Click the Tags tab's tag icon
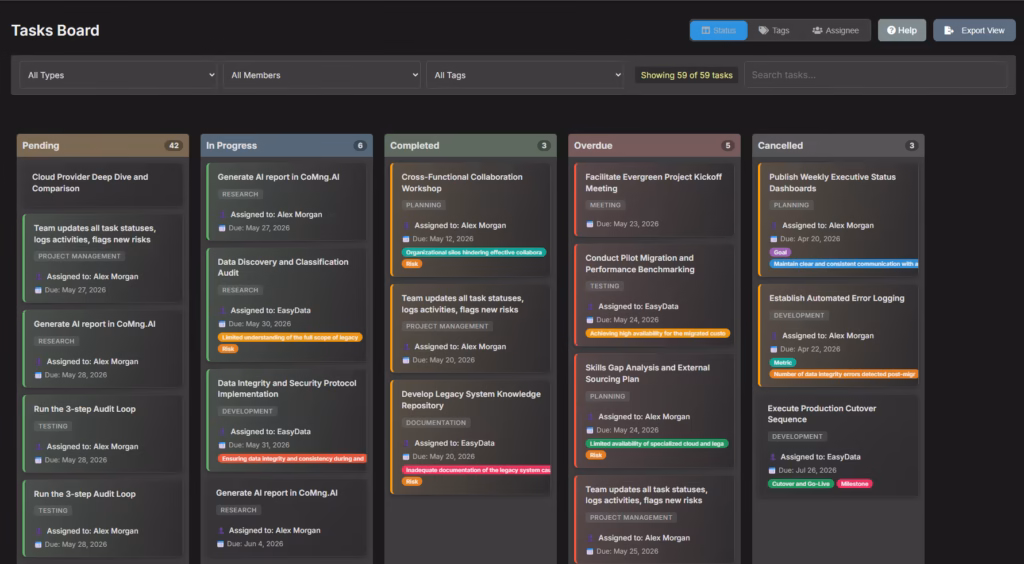 tap(763, 31)
